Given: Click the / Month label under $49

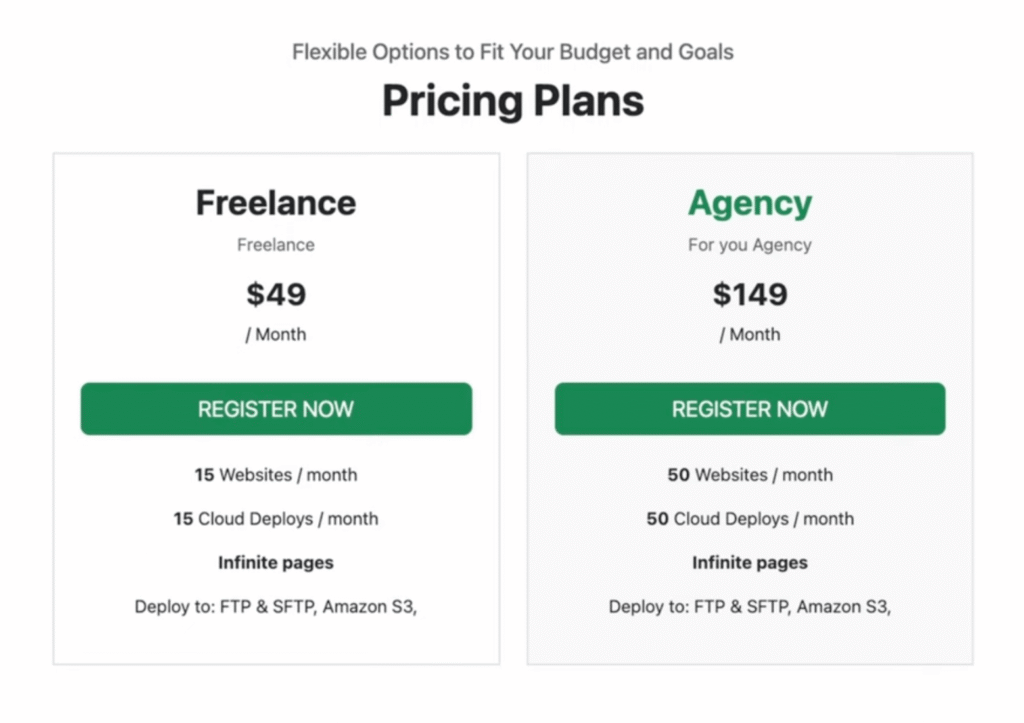Looking at the screenshot, I should (276, 335).
